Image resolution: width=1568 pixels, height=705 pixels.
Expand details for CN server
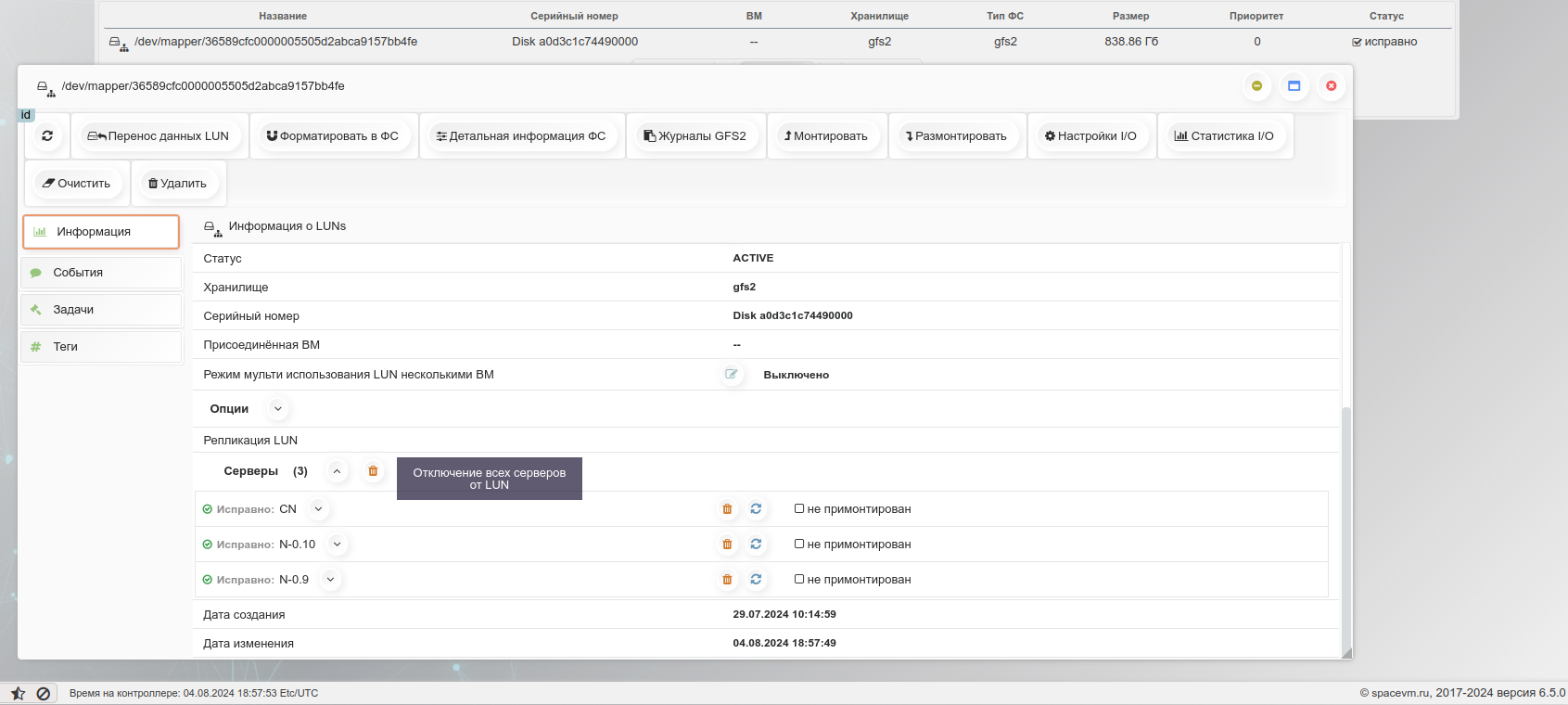tap(318, 508)
